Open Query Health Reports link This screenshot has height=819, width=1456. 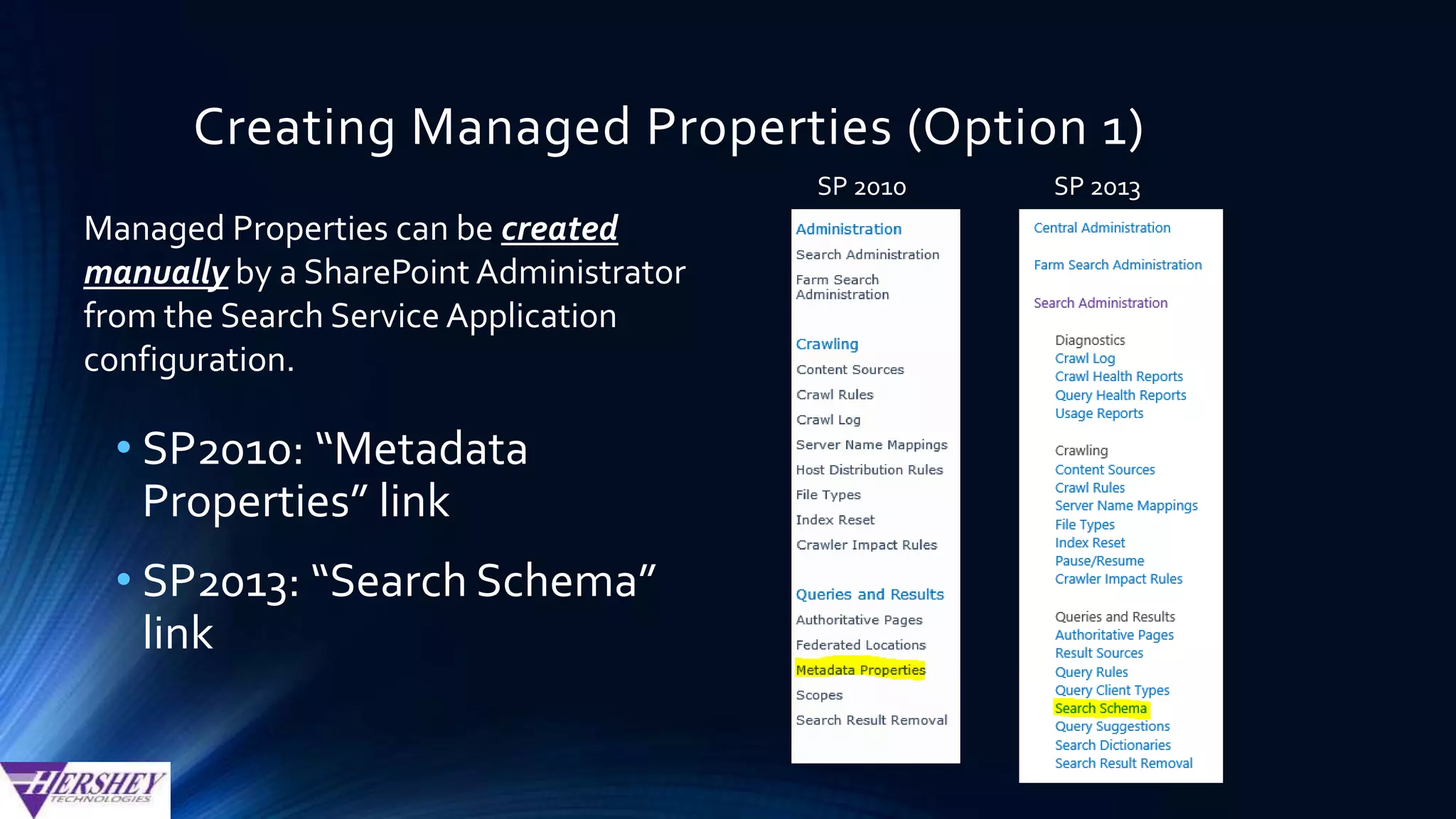point(1120,395)
